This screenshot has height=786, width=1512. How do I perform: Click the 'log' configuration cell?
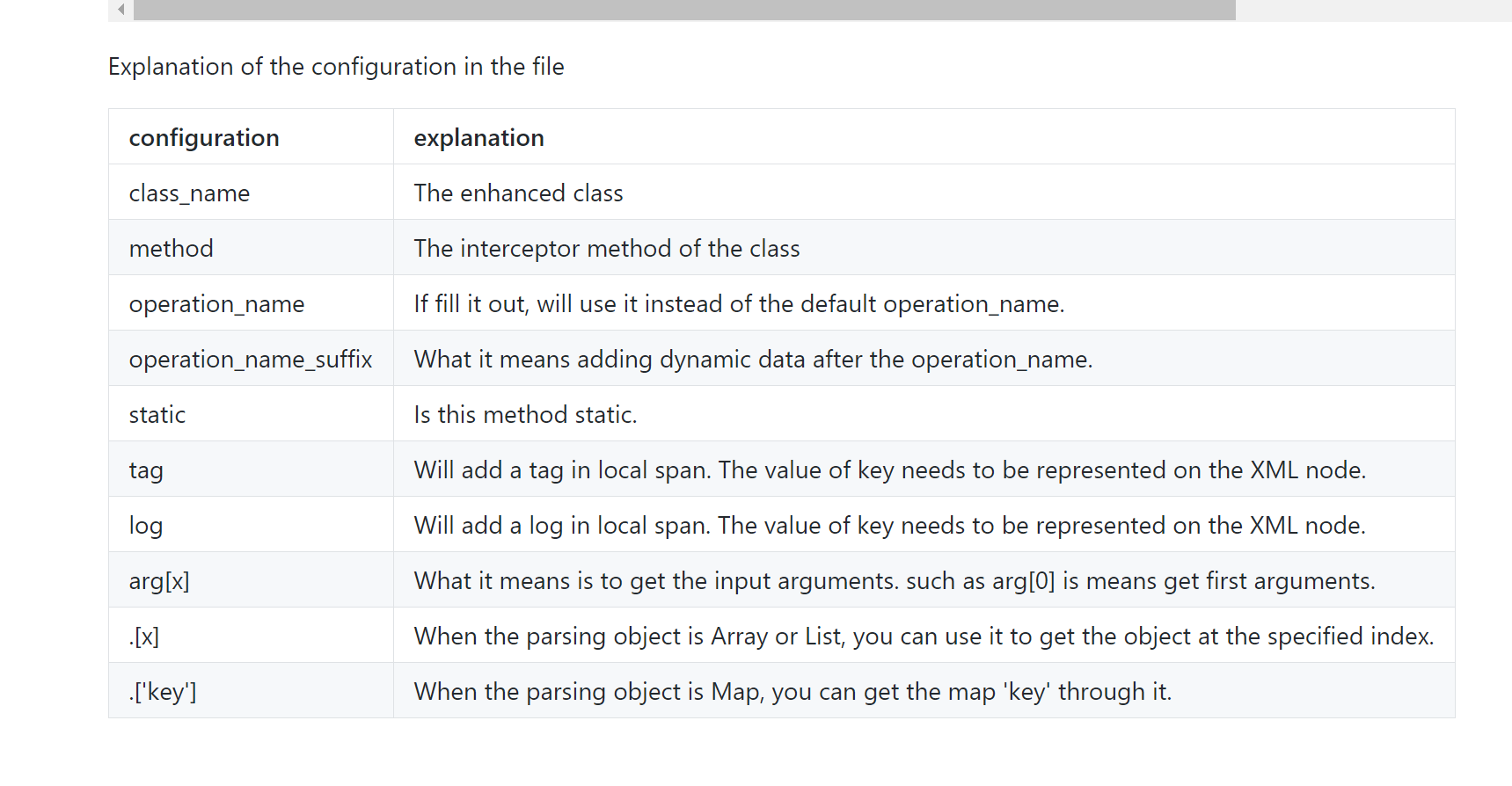coord(251,525)
